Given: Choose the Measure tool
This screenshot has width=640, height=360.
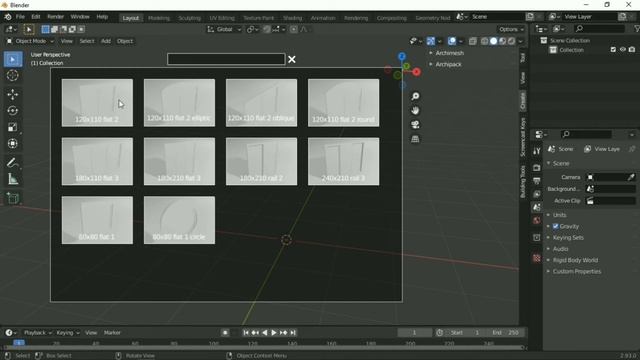Looking at the screenshot, I should tap(13, 179).
